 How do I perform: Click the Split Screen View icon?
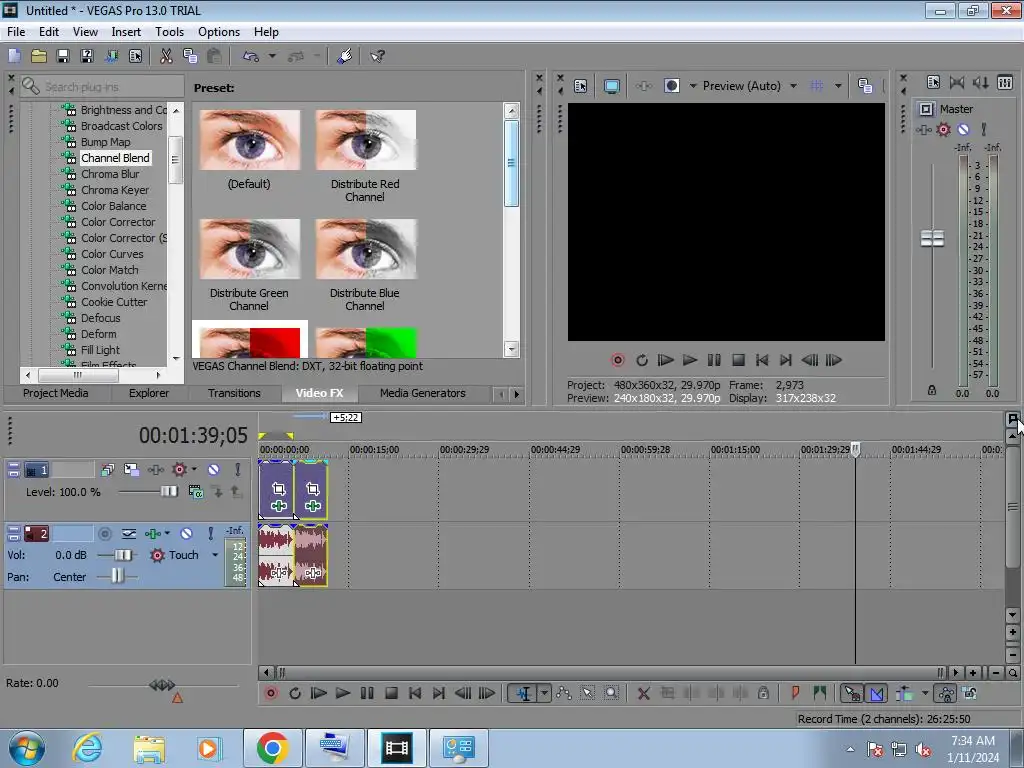672,86
